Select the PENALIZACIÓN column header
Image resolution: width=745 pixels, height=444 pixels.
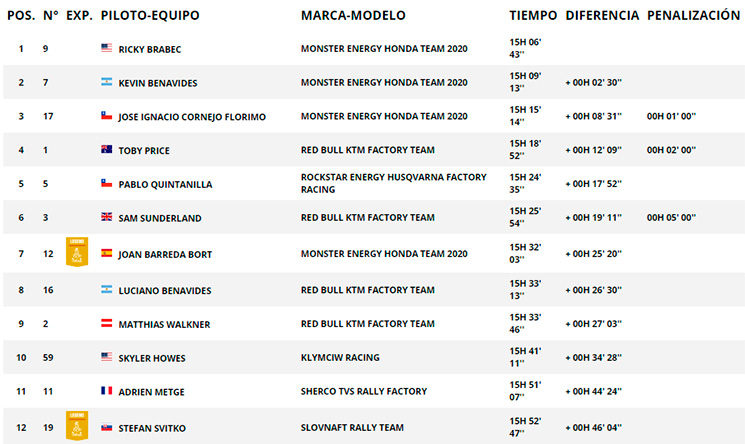(694, 15)
